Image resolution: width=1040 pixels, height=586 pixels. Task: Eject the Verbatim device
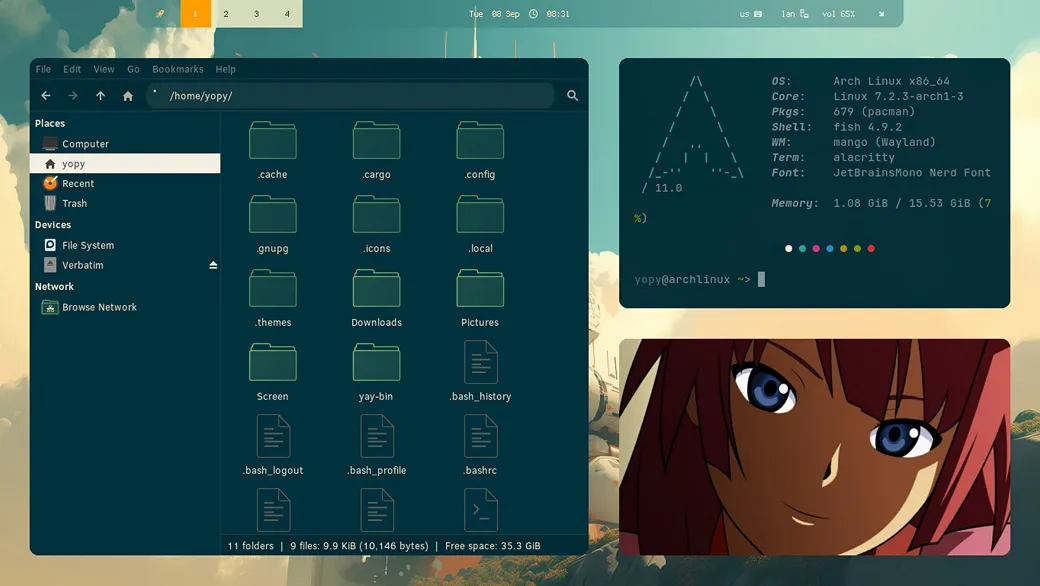213,265
